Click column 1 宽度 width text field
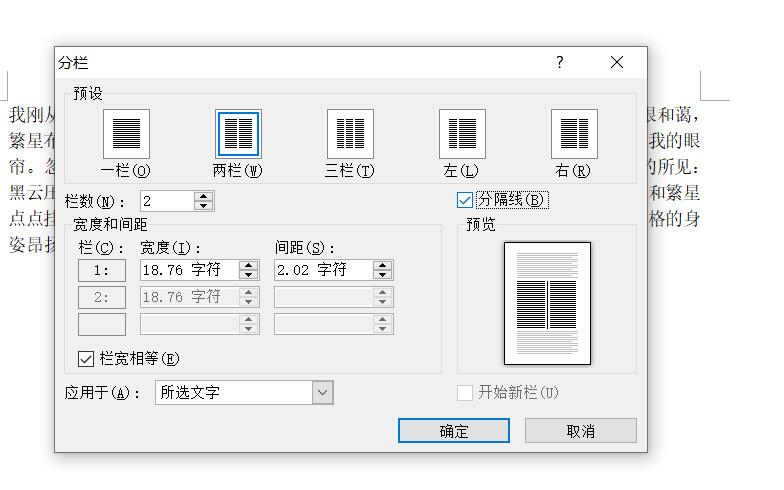This screenshot has height=490, width=784. (x=188, y=270)
